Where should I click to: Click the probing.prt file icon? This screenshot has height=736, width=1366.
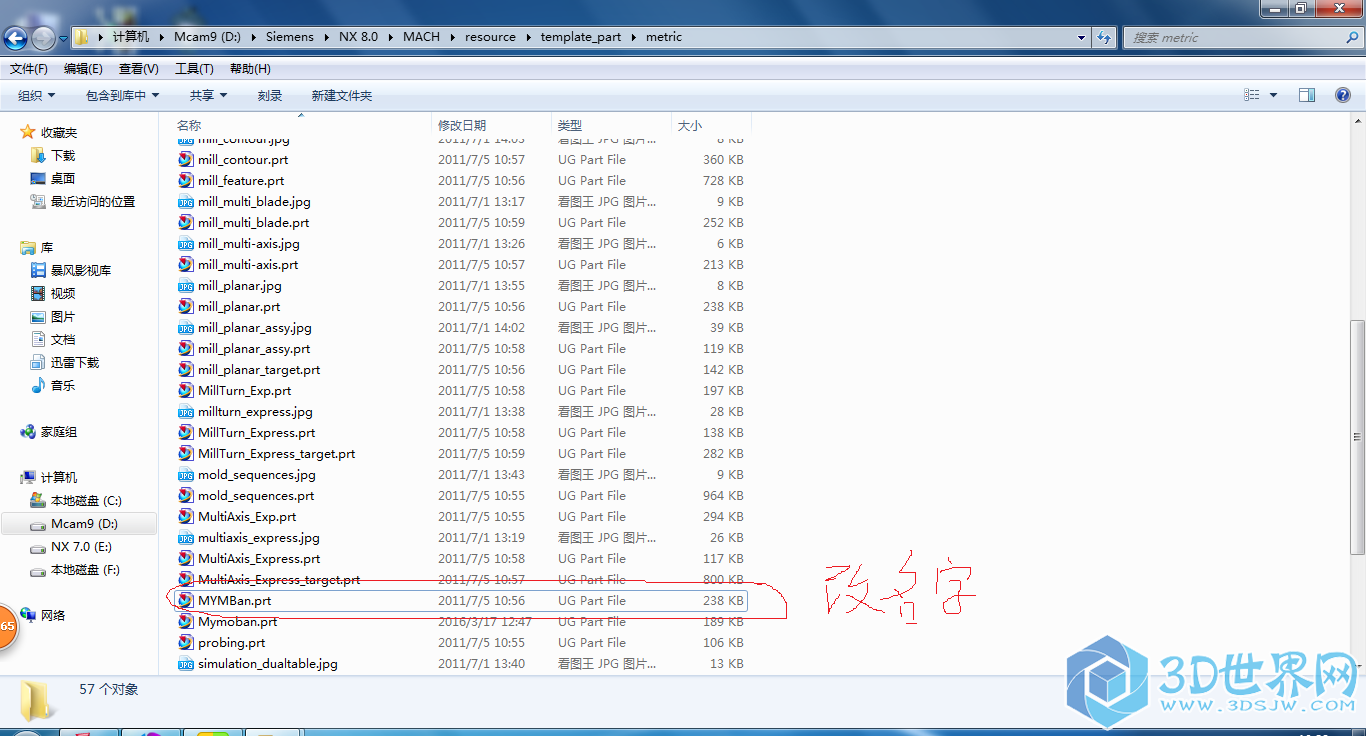coord(186,642)
